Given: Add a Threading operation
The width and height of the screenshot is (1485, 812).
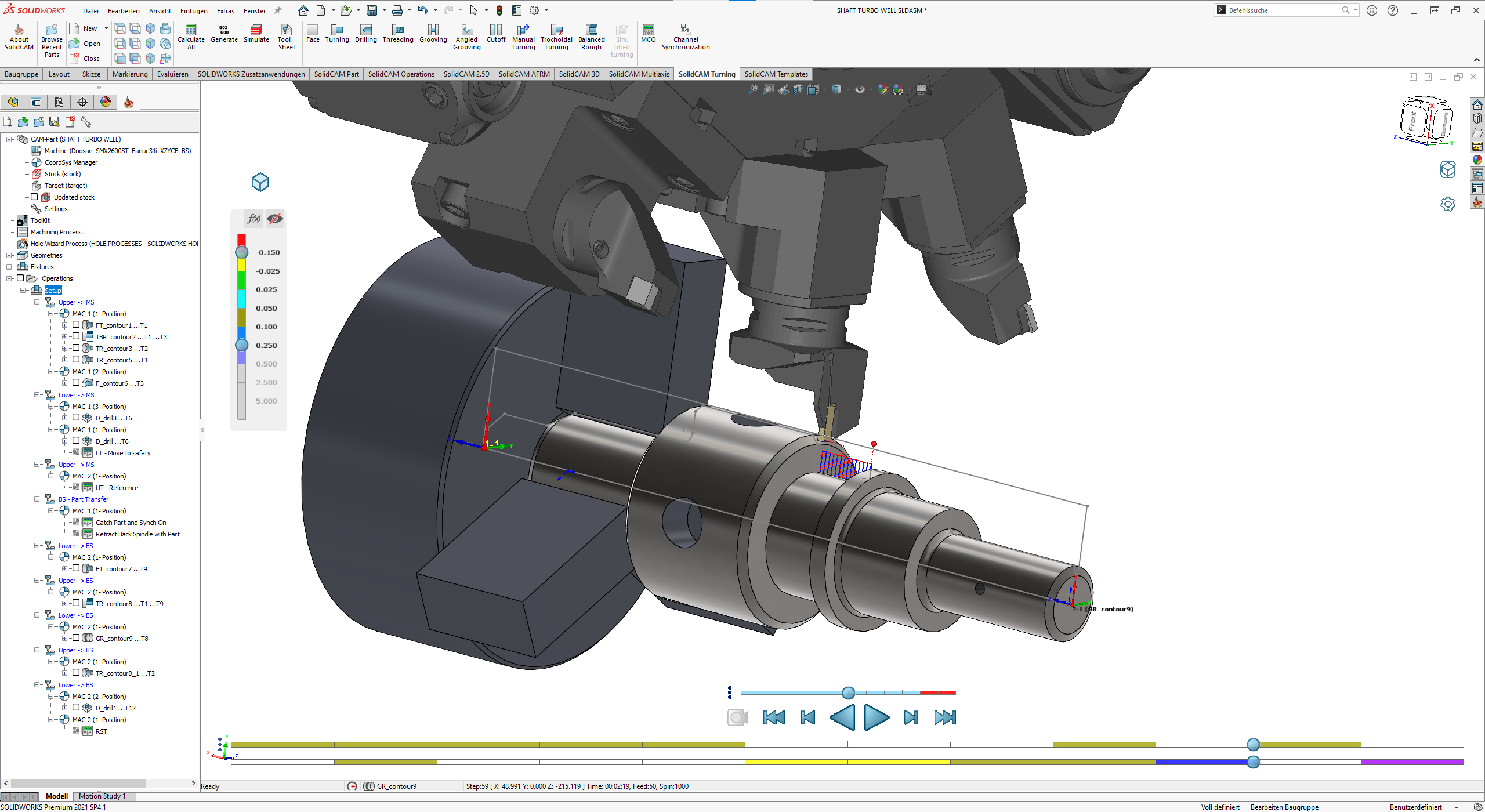Looking at the screenshot, I should tap(398, 34).
